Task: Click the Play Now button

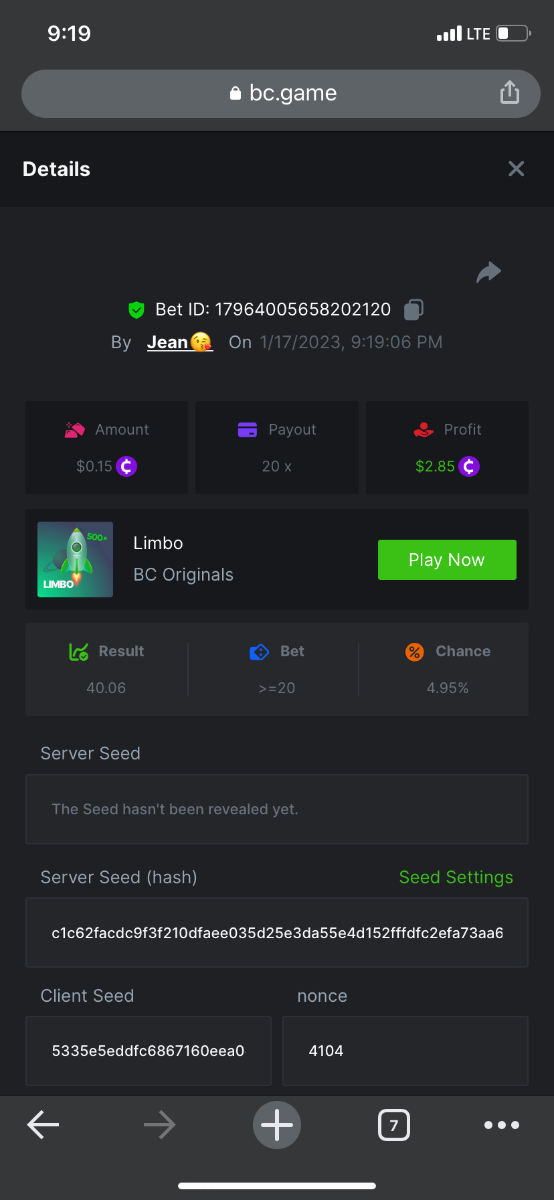Action: click(447, 560)
